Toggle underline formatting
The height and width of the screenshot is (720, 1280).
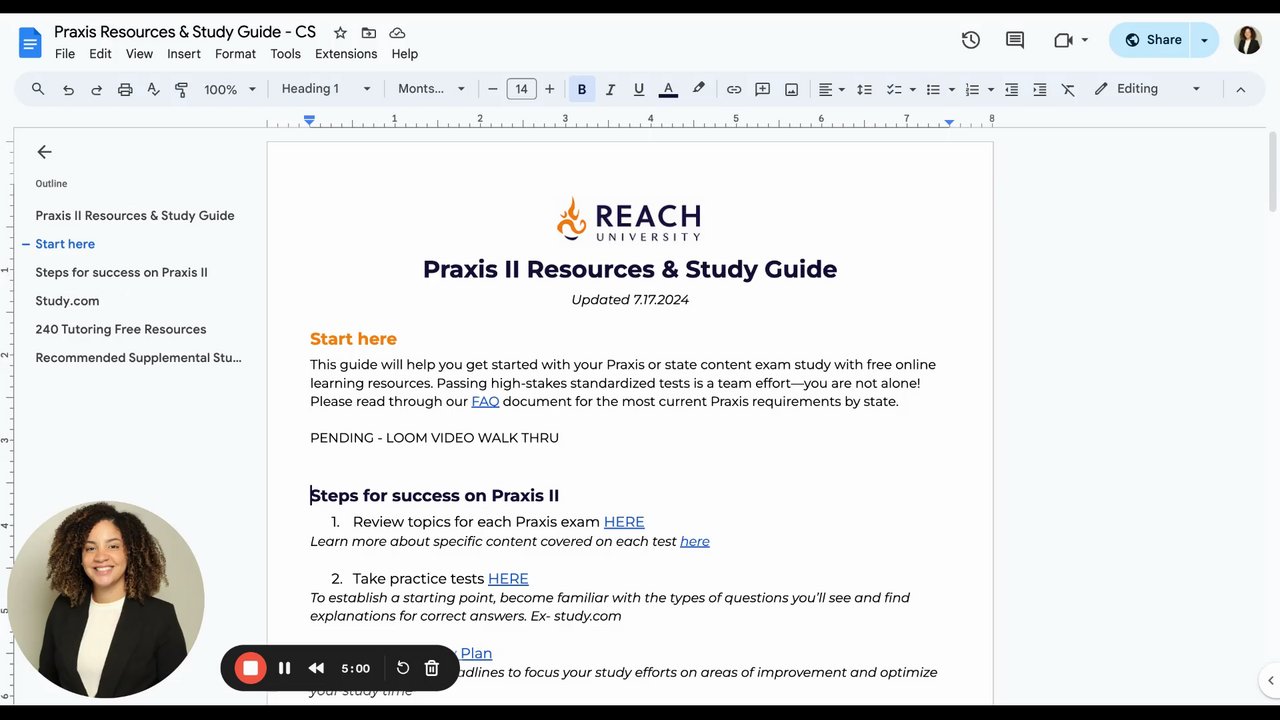(639, 89)
